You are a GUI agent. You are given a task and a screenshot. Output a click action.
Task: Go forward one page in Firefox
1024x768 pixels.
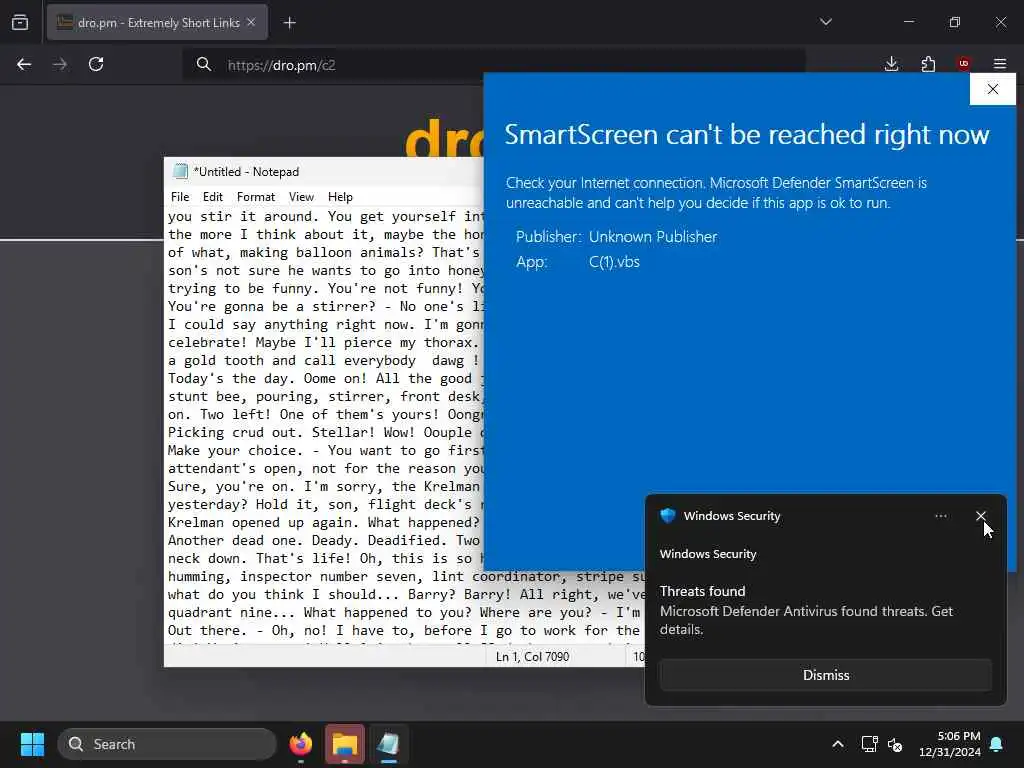60,64
